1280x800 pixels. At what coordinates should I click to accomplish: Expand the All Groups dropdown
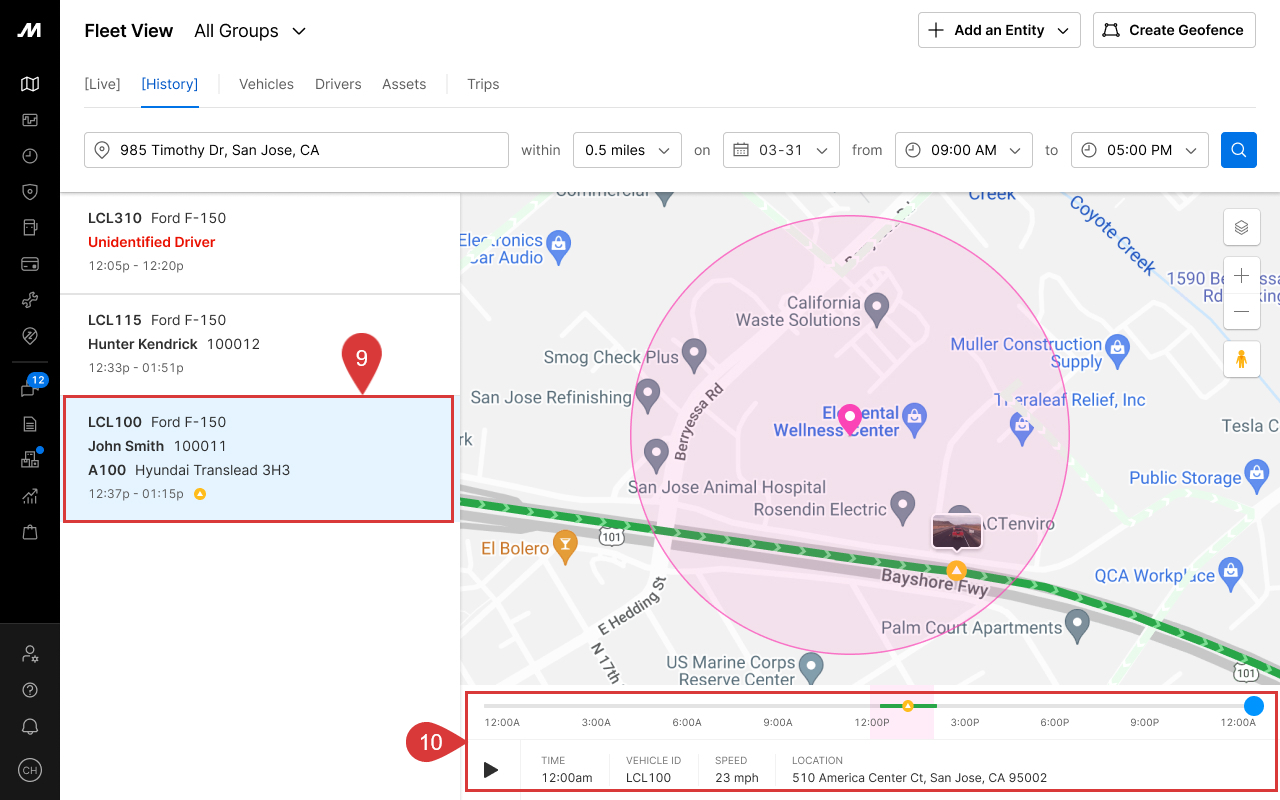(x=250, y=31)
